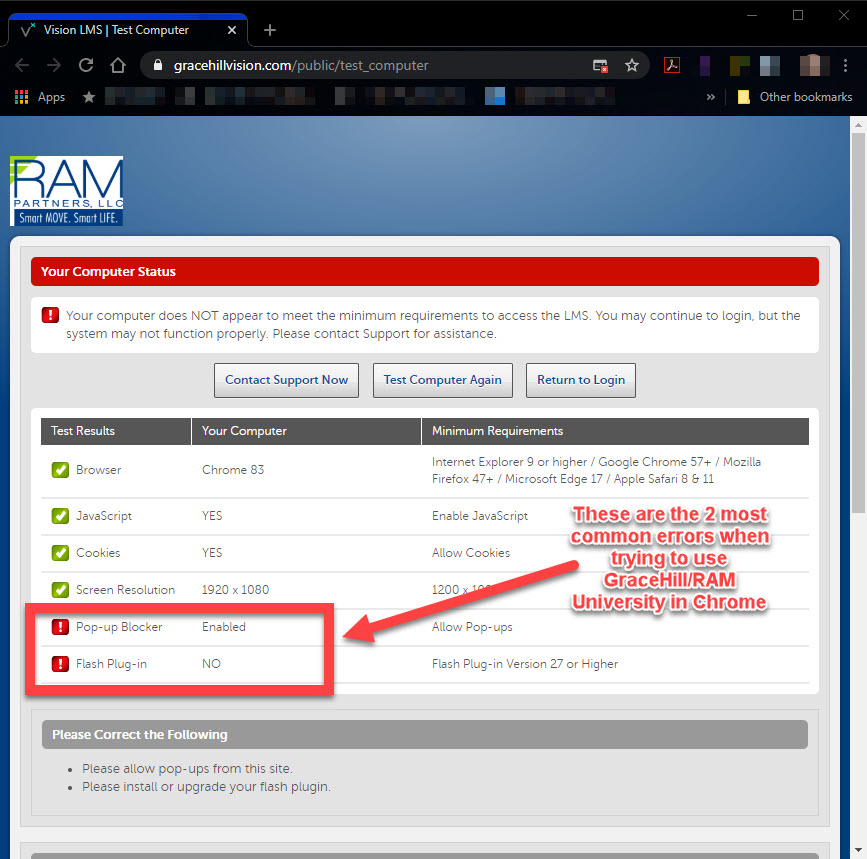This screenshot has height=859, width=867.
Task: Click red error icon for Pop-up Blocker
Action: 60,627
